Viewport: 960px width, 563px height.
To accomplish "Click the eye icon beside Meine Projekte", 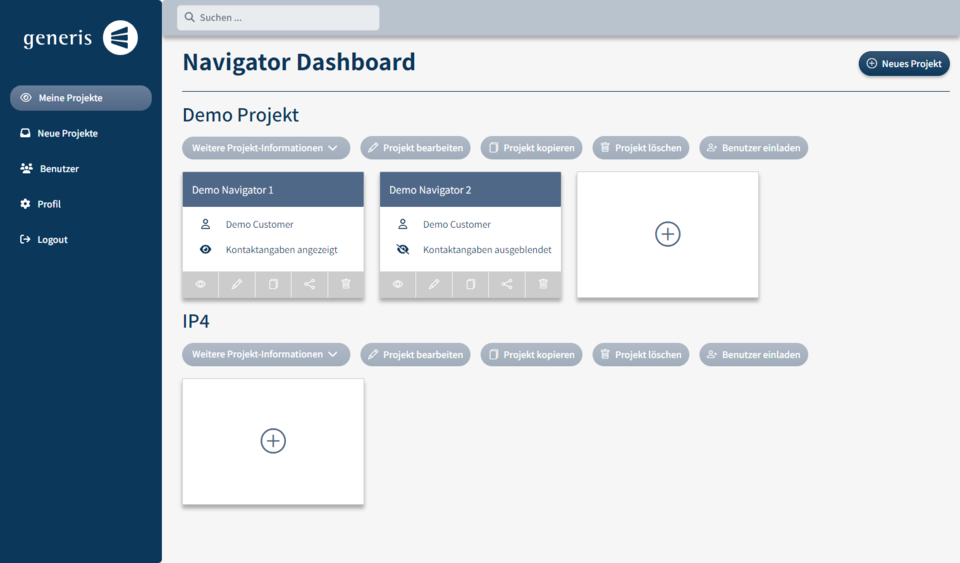I will [26, 98].
